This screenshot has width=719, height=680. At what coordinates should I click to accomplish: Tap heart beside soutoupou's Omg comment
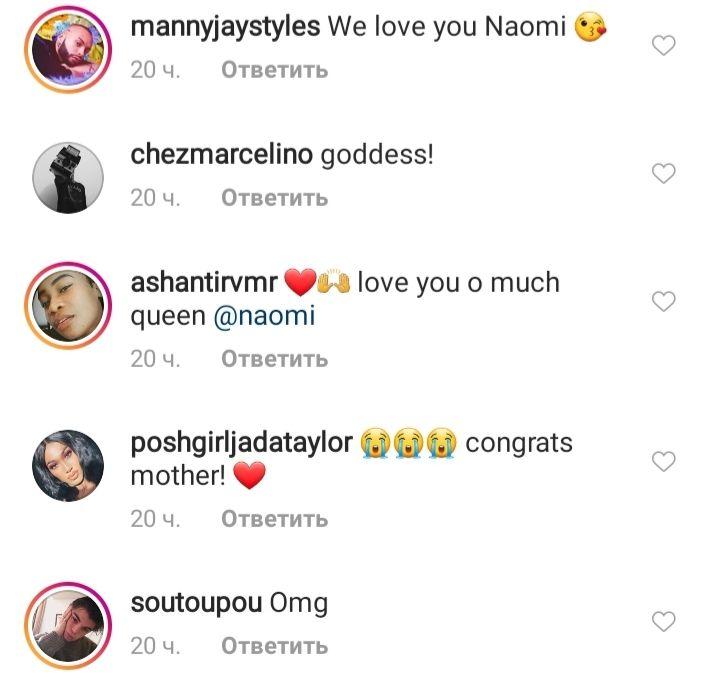(x=664, y=621)
